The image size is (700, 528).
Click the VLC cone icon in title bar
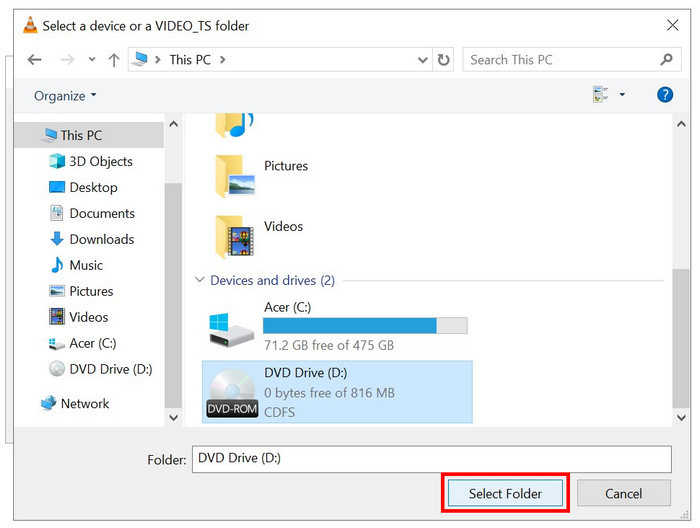pyautogui.click(x=30, y=25)
